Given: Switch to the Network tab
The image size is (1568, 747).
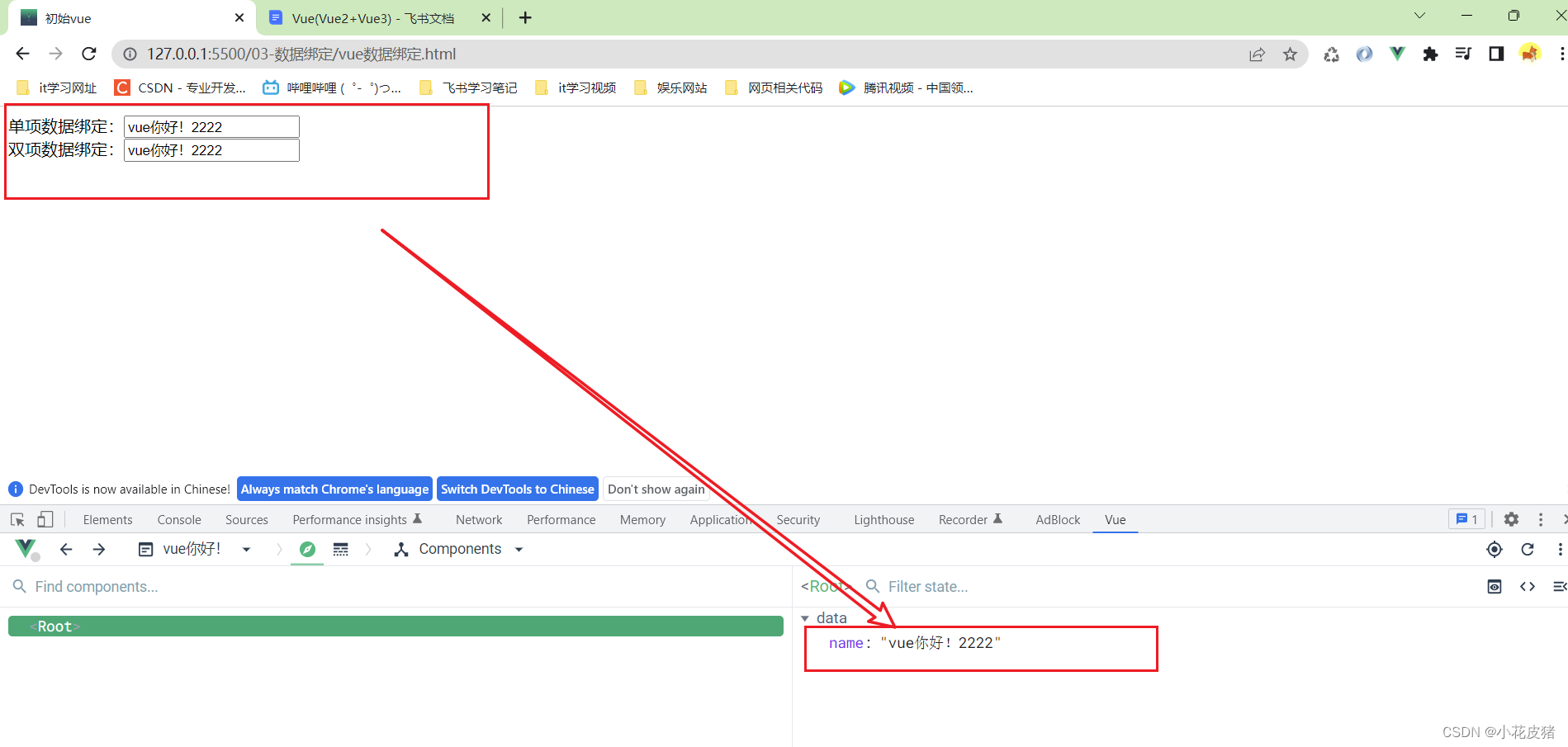Looking at the screenshot, I should 479,519.
